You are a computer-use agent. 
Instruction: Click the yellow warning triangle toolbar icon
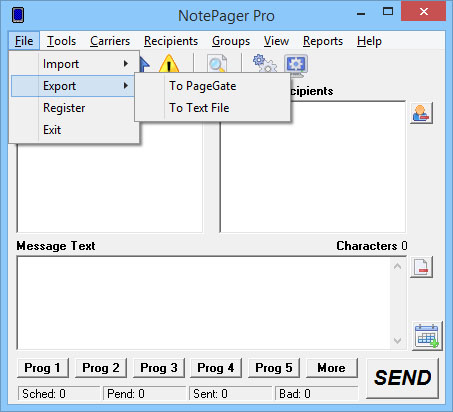[x=169, y=64]
